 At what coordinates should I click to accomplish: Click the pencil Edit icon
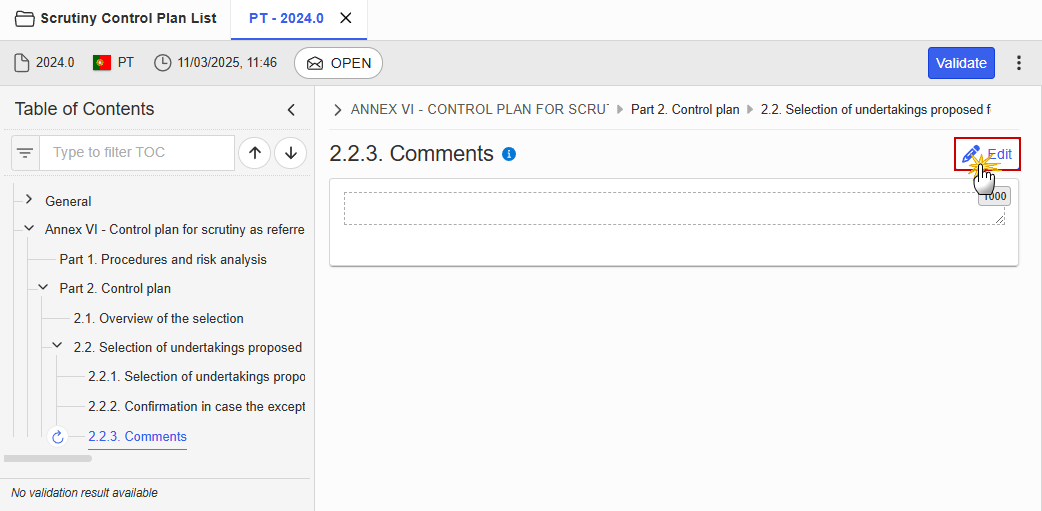point(971,154)
